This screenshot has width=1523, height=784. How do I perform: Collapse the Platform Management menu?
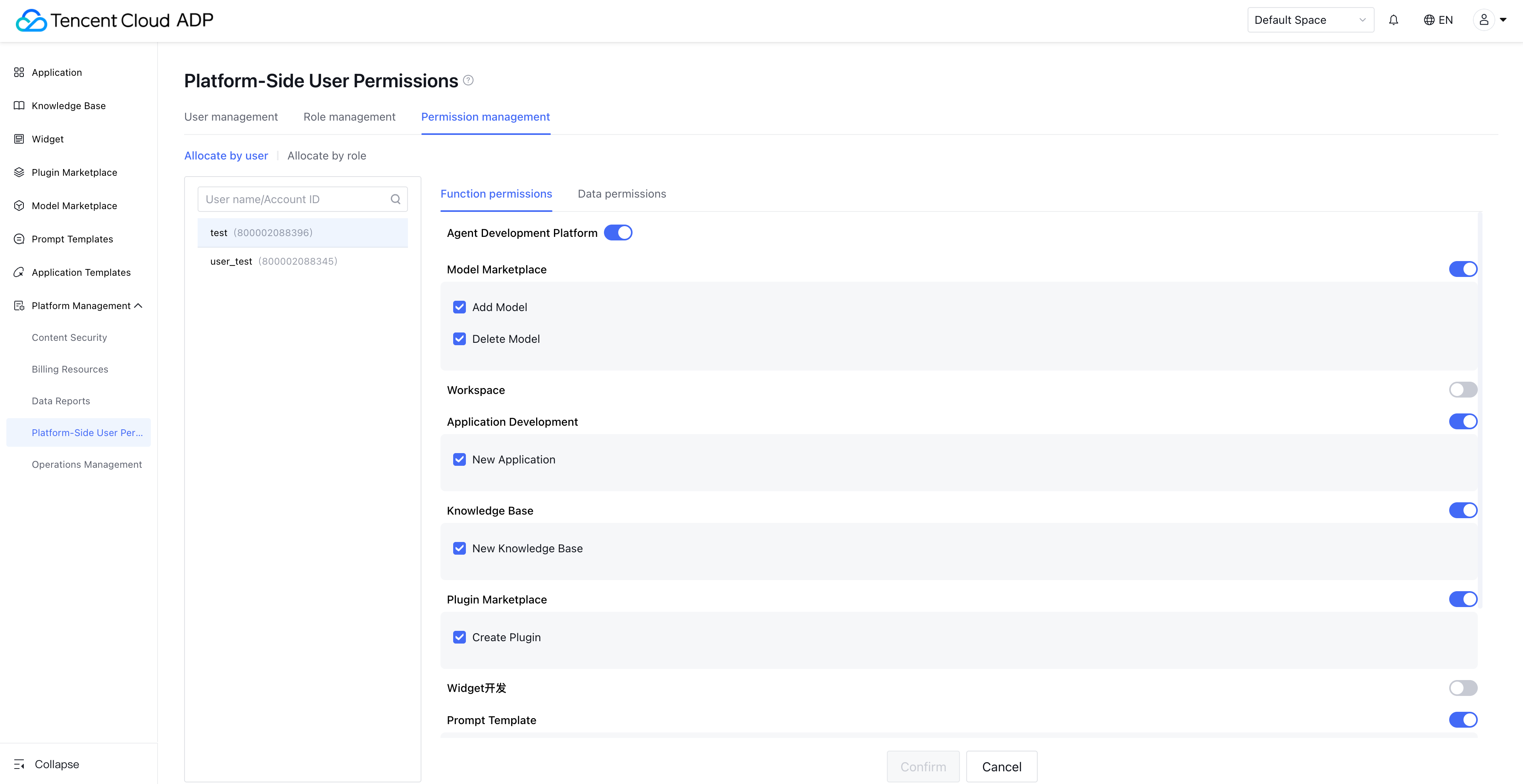tap(138, 306)
